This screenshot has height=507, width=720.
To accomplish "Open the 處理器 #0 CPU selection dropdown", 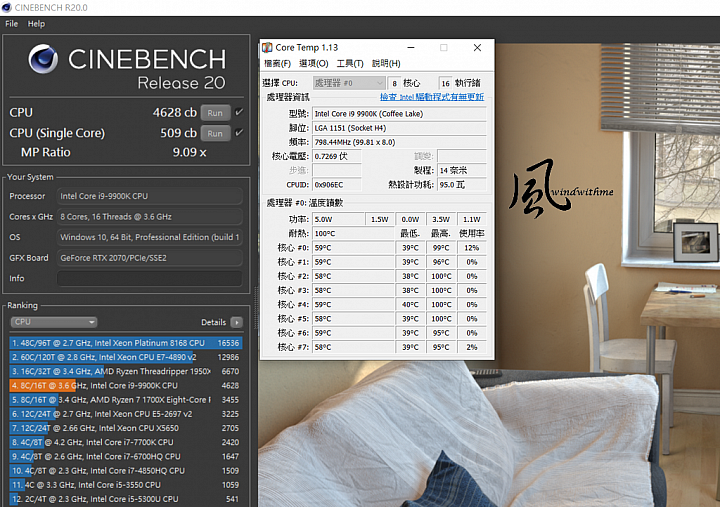I will pyautogui.click(x=349, y=83).
